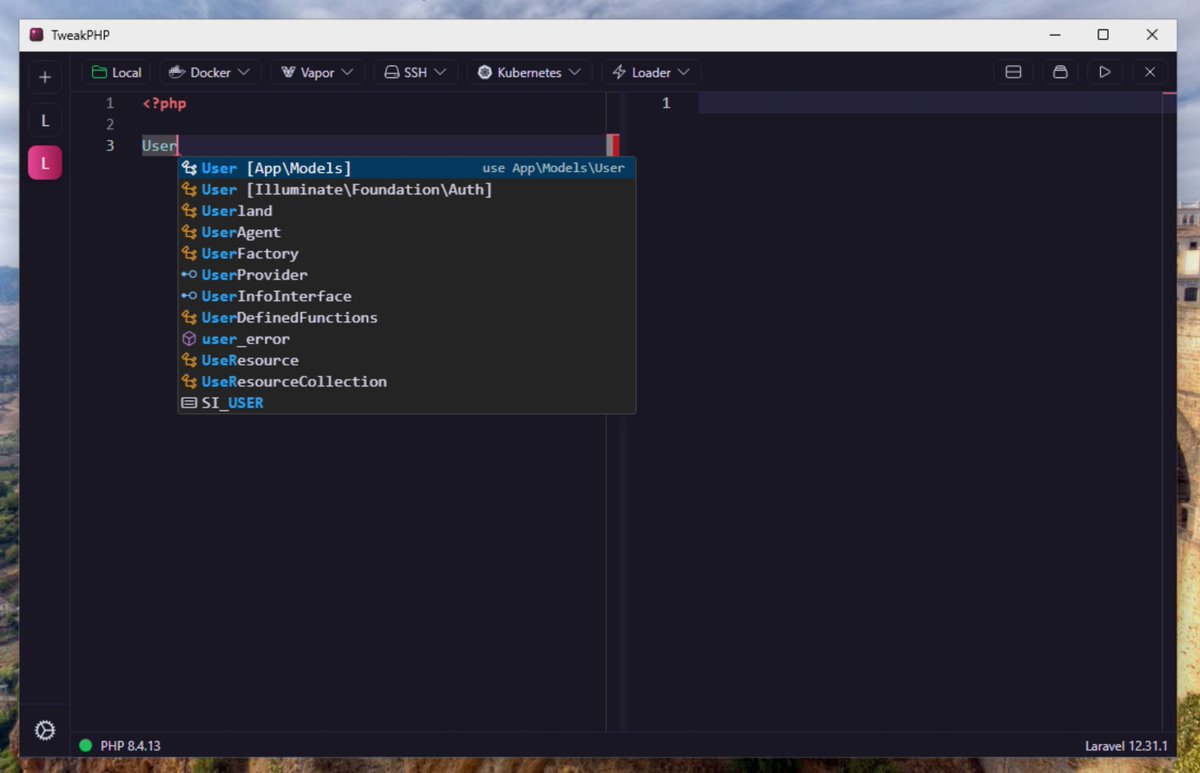
Task: Expand the SSH dropdown menu
Action: pyautogui.click(x=440, y=72)
